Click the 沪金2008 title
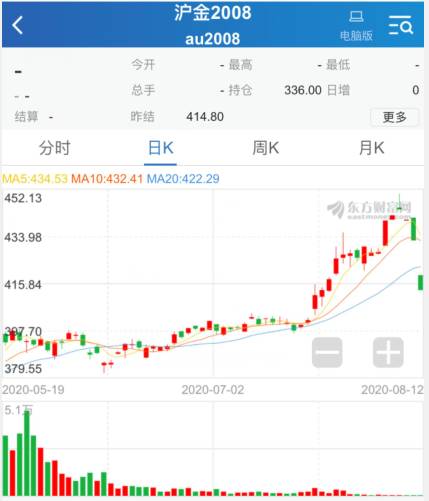This screenshot has width=429, height=501. (213, 13)
